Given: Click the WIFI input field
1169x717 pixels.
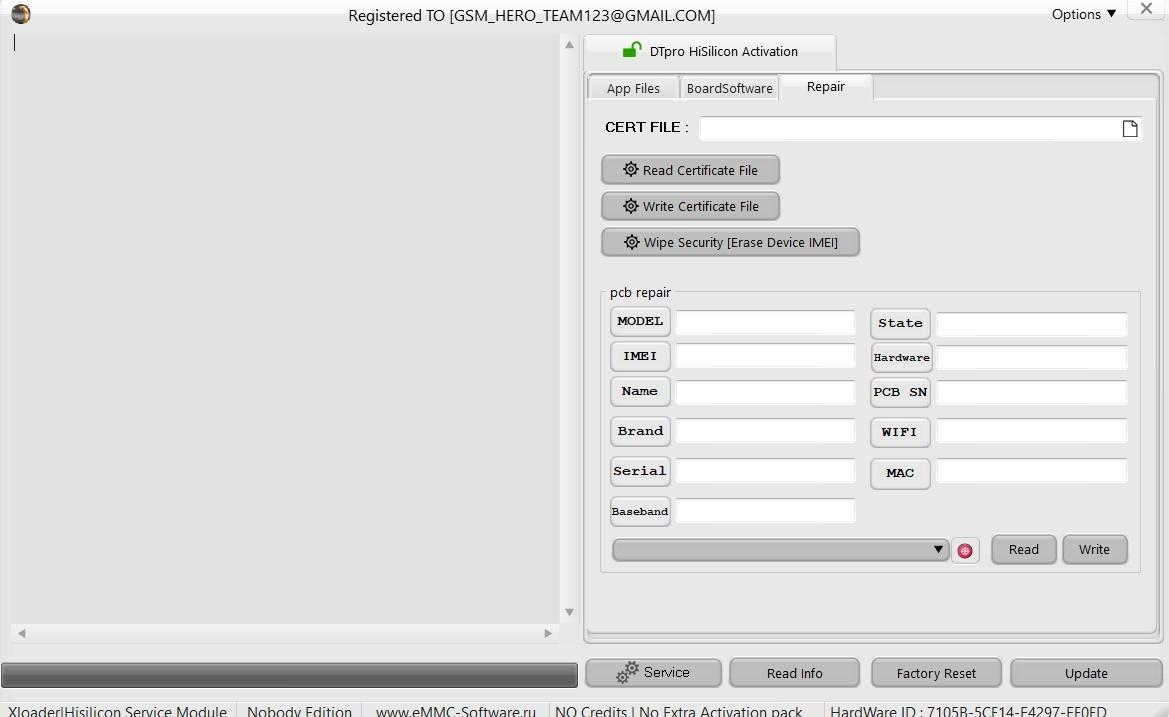Looking at the screenshot, I should (x=1031, y=430).
